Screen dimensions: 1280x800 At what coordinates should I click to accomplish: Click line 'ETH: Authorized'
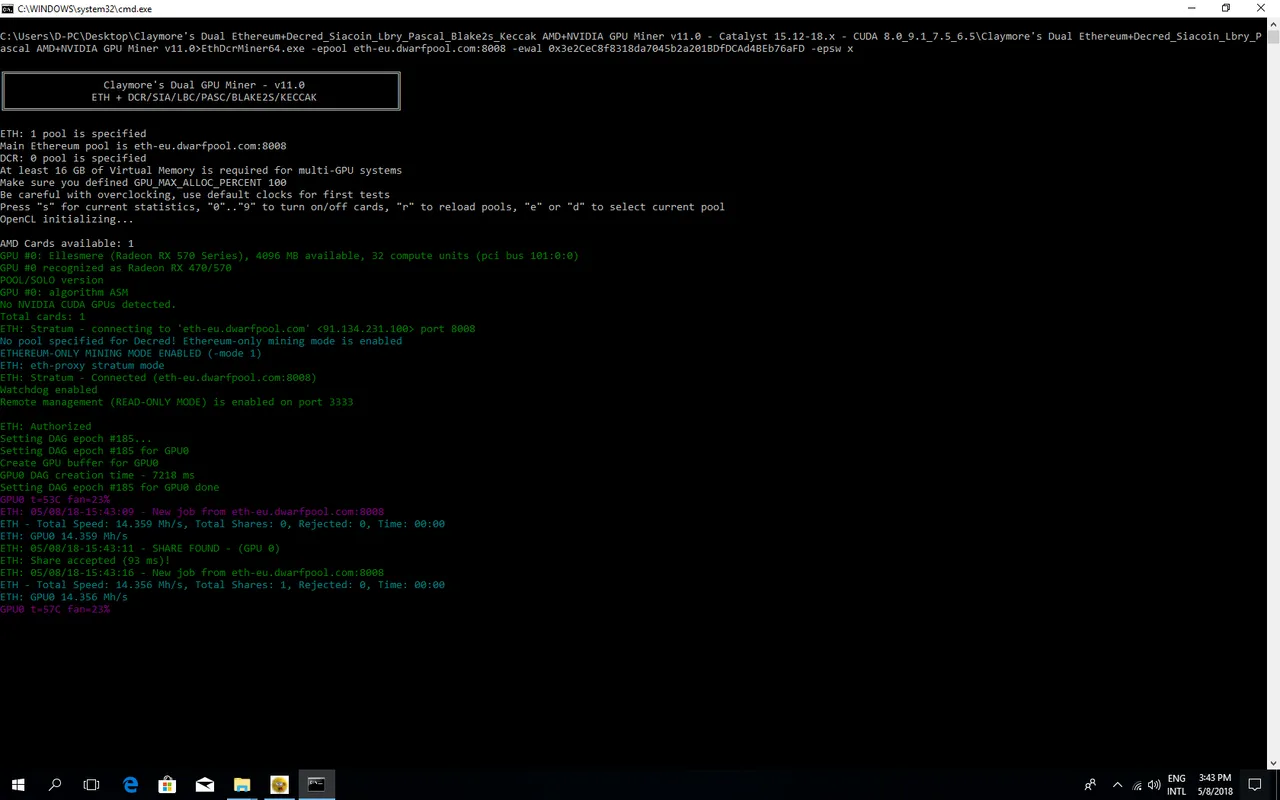(46, 427)
